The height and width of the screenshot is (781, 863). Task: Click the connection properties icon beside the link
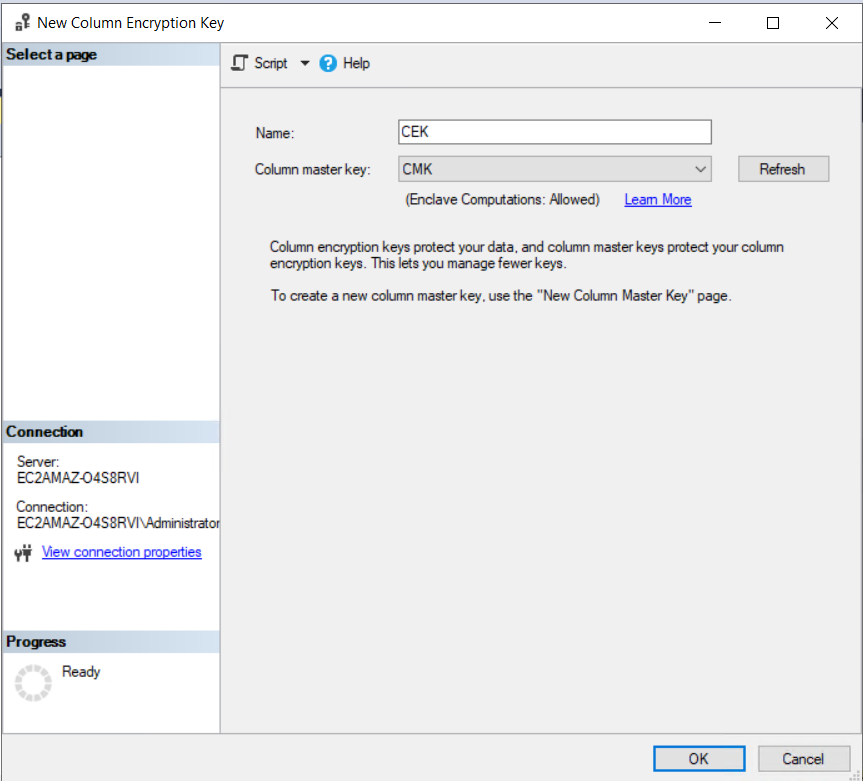pyautogui.click(x=22, y=552)
